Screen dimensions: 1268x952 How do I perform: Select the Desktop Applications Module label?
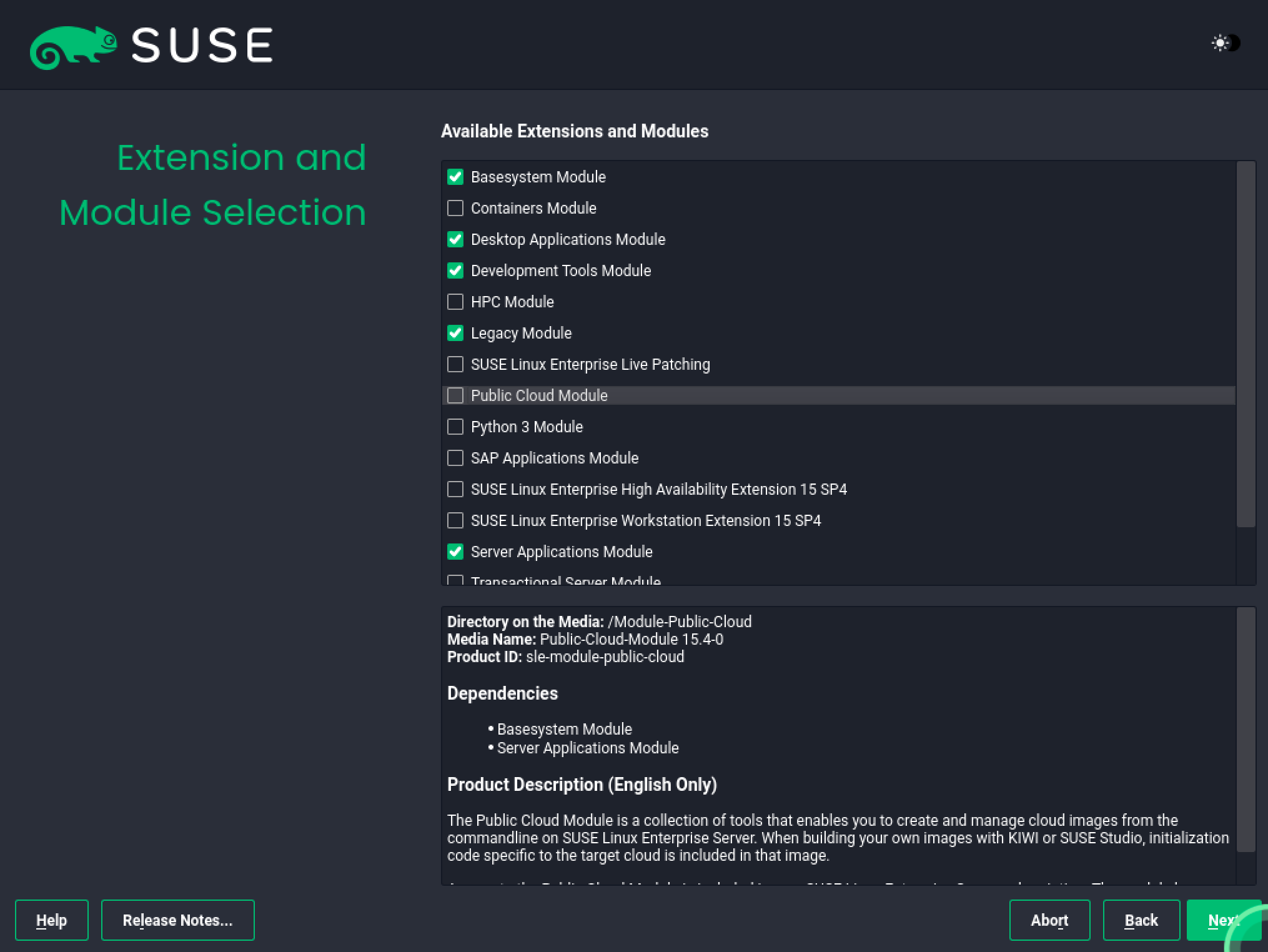pos(568,239)
